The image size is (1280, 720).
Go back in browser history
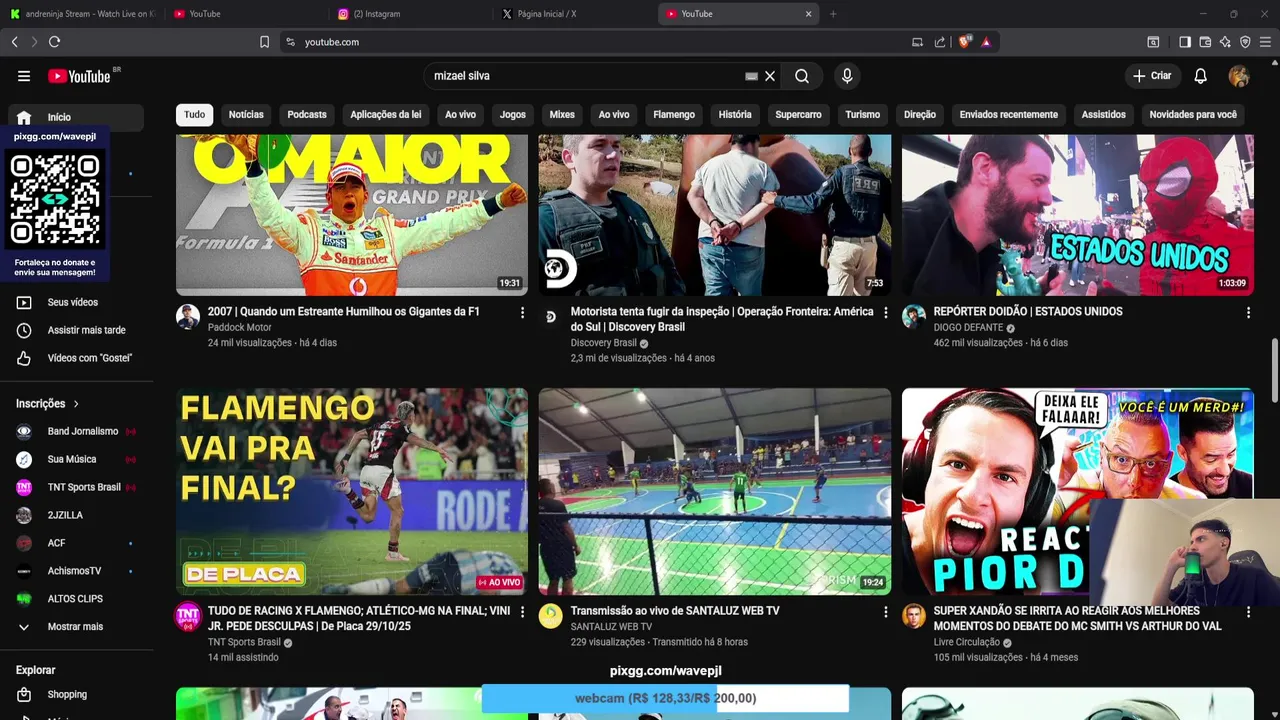point(14,42)
